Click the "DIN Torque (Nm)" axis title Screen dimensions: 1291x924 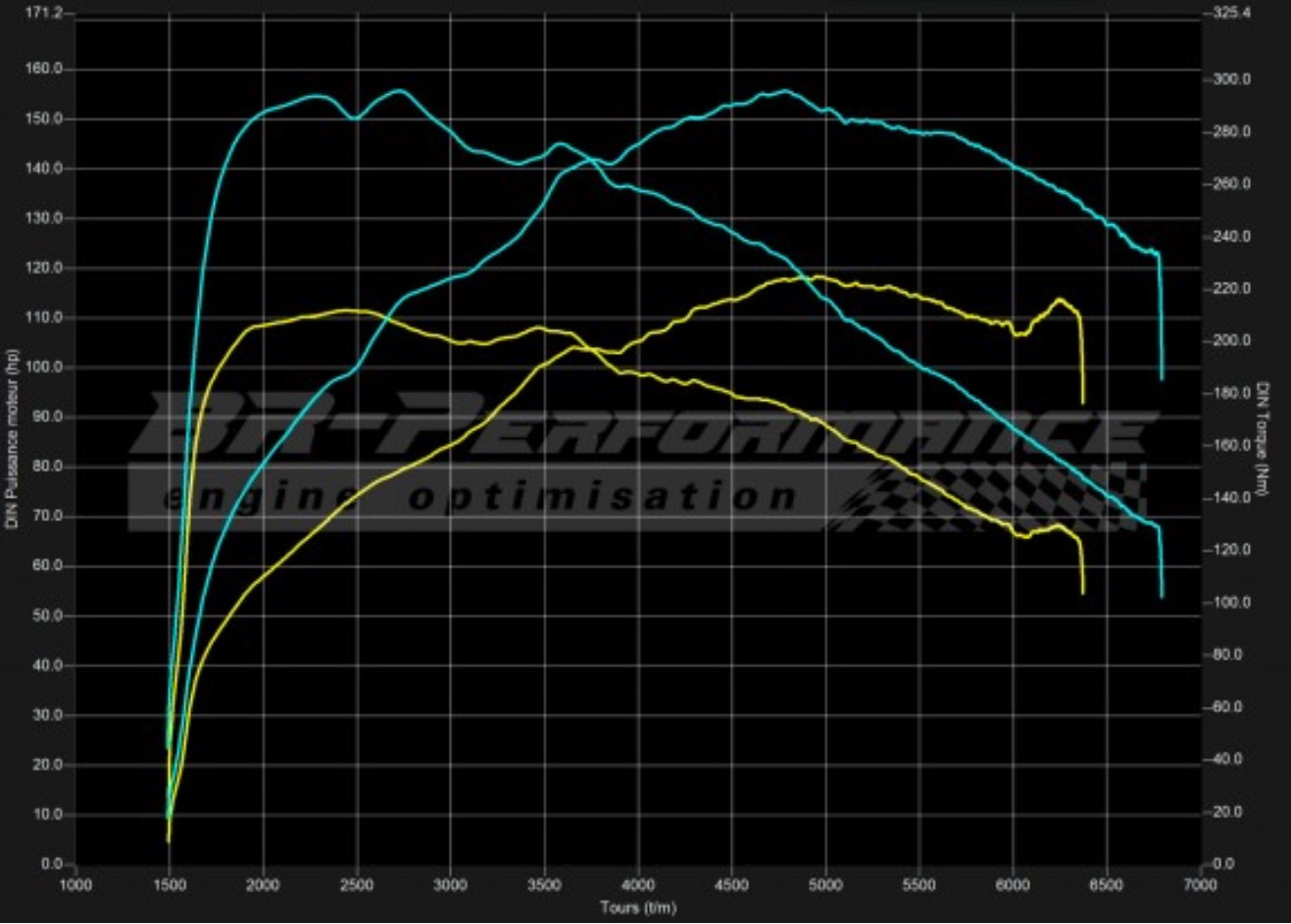(x=1265, y=438)
